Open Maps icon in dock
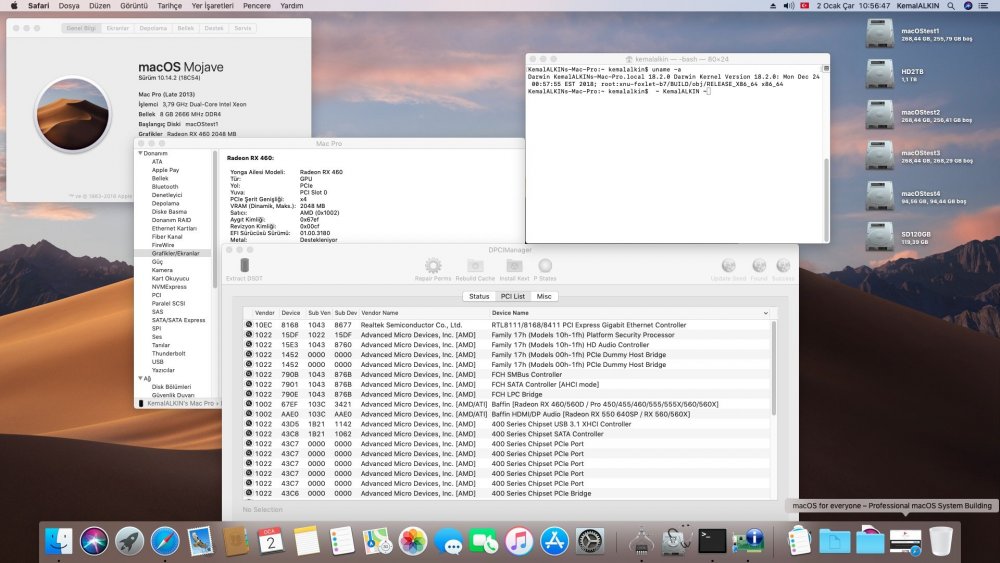Viewport: 1000px width, 563px height. tap(378, 541)
